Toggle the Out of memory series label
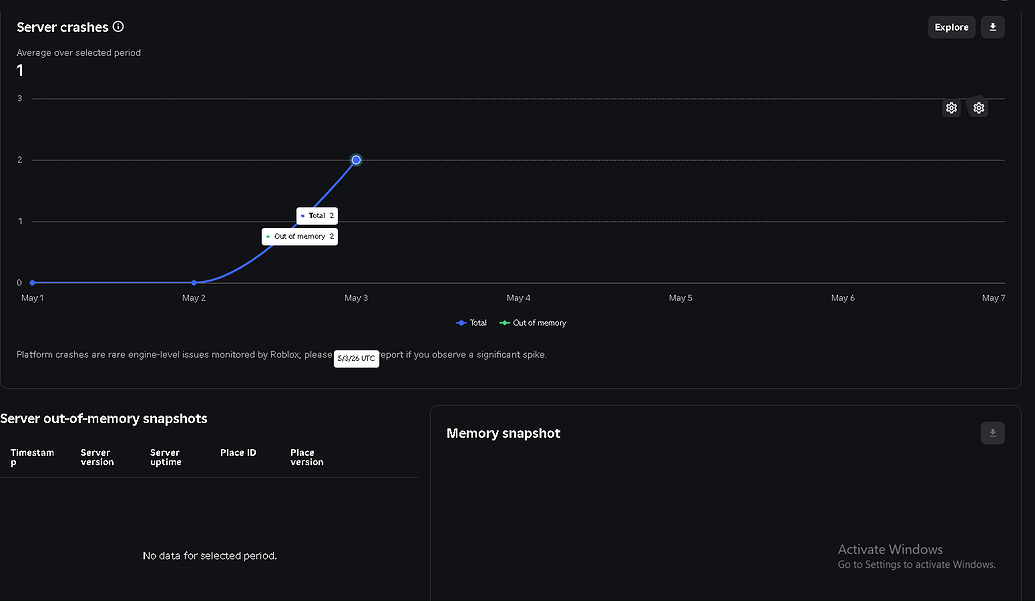This screenshot has height=601, width=1035. [x=539, y=323]
